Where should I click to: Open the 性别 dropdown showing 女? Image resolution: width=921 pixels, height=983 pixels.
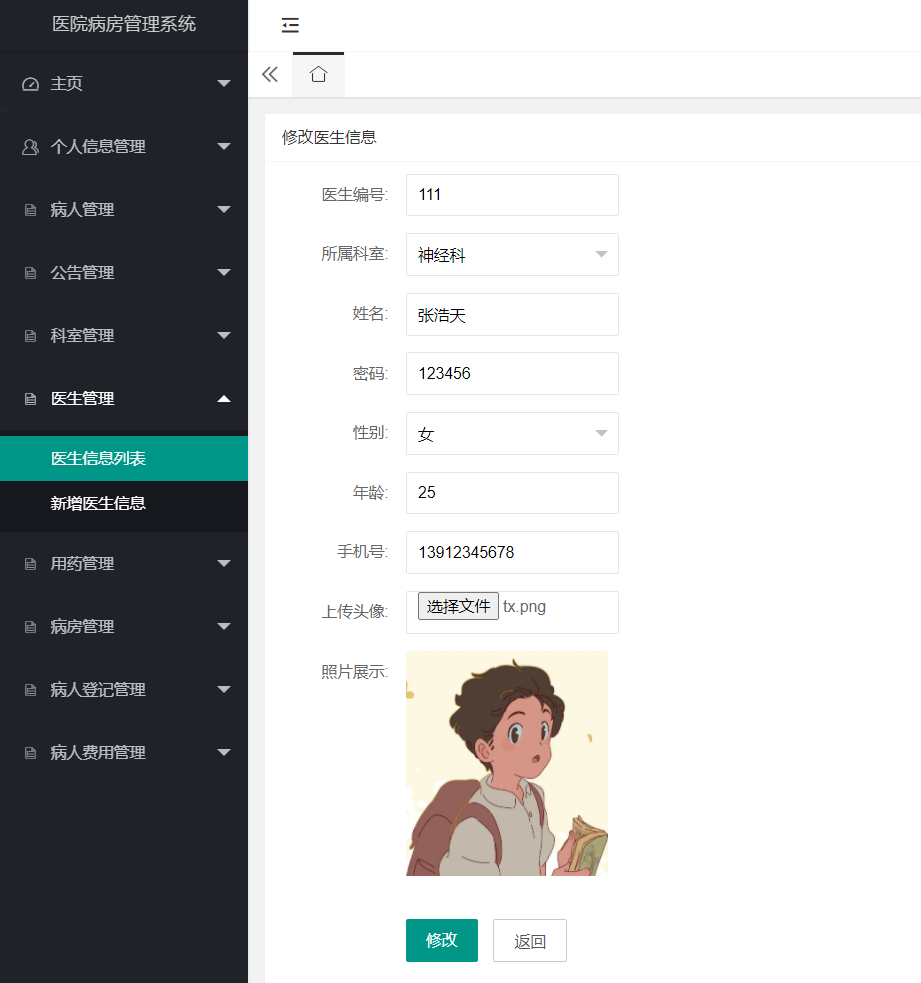point(512,433)
